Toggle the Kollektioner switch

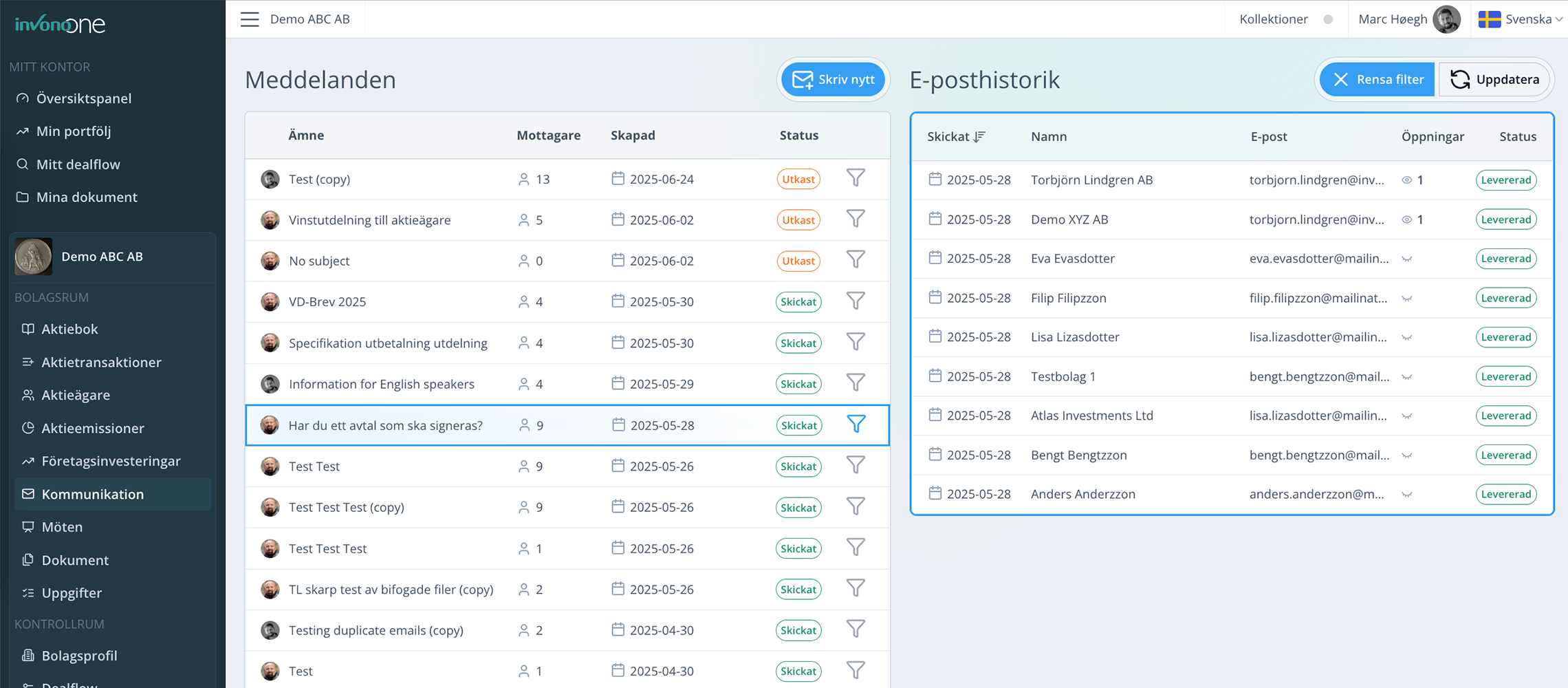pyautogui.click(x=1329, y=19)
